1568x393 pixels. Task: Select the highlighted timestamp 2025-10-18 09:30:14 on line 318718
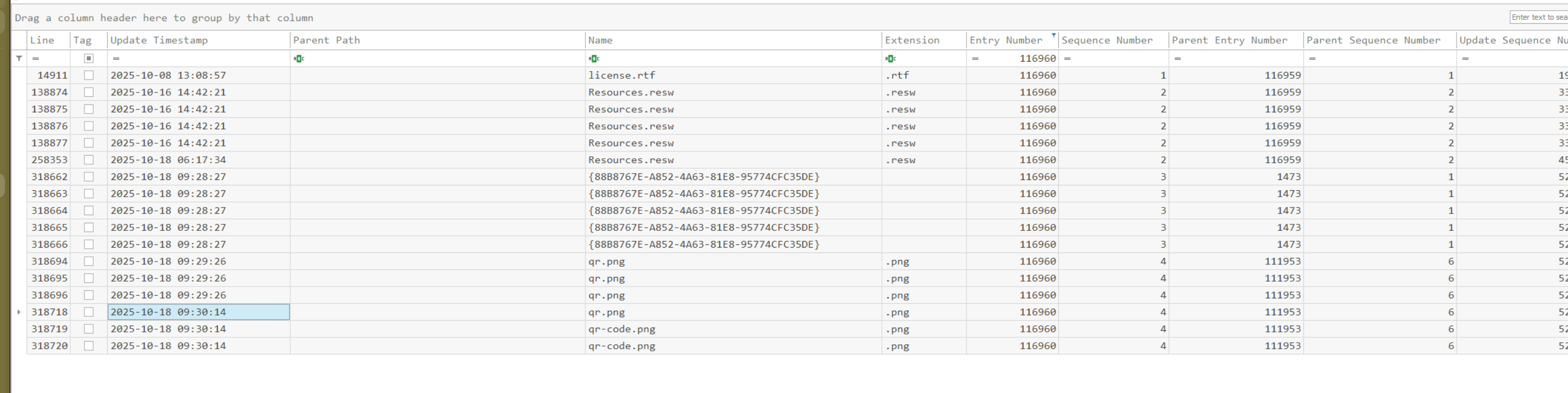click(199, 312)
